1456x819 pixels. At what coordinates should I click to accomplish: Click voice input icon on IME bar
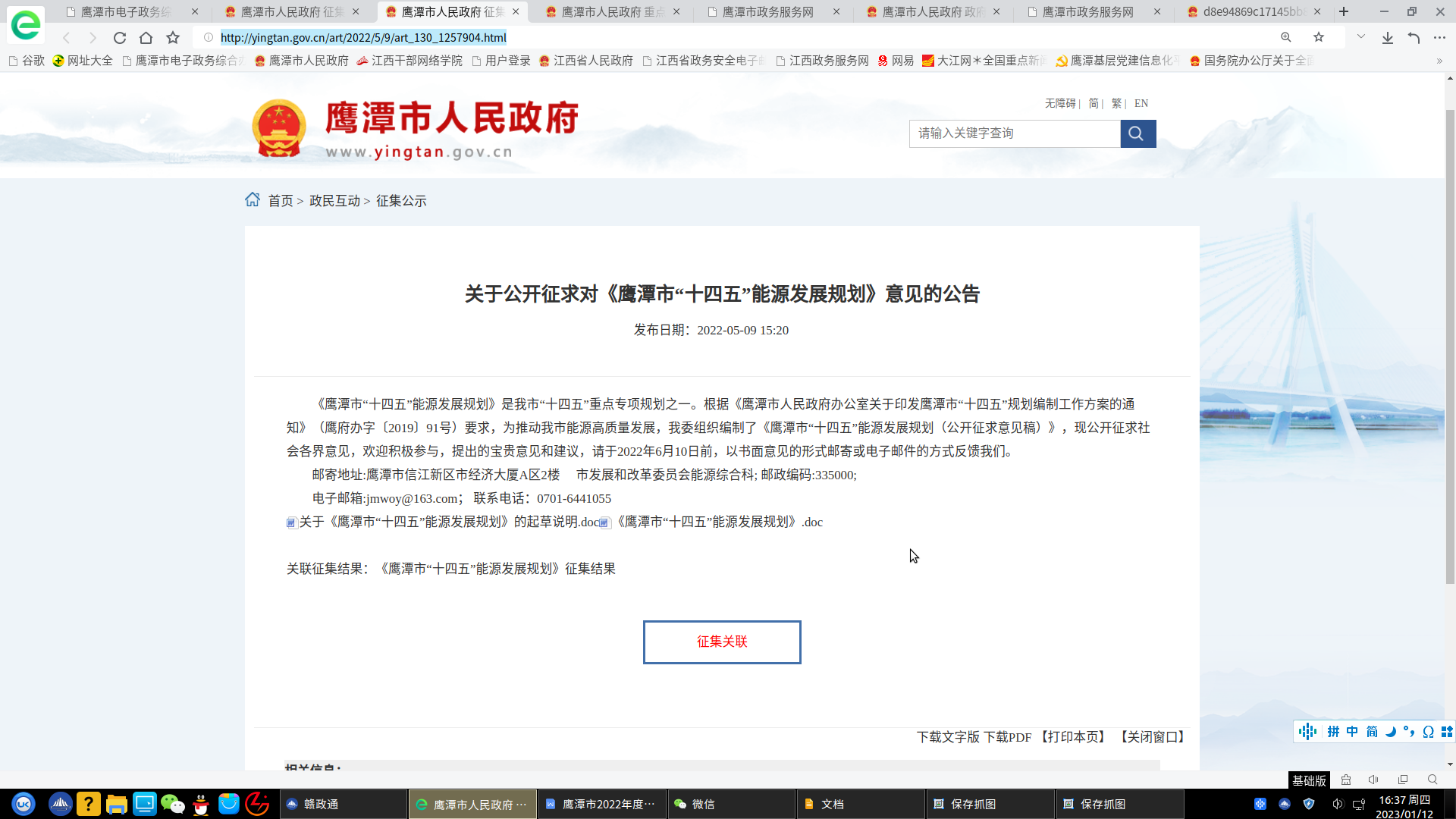1307,732
